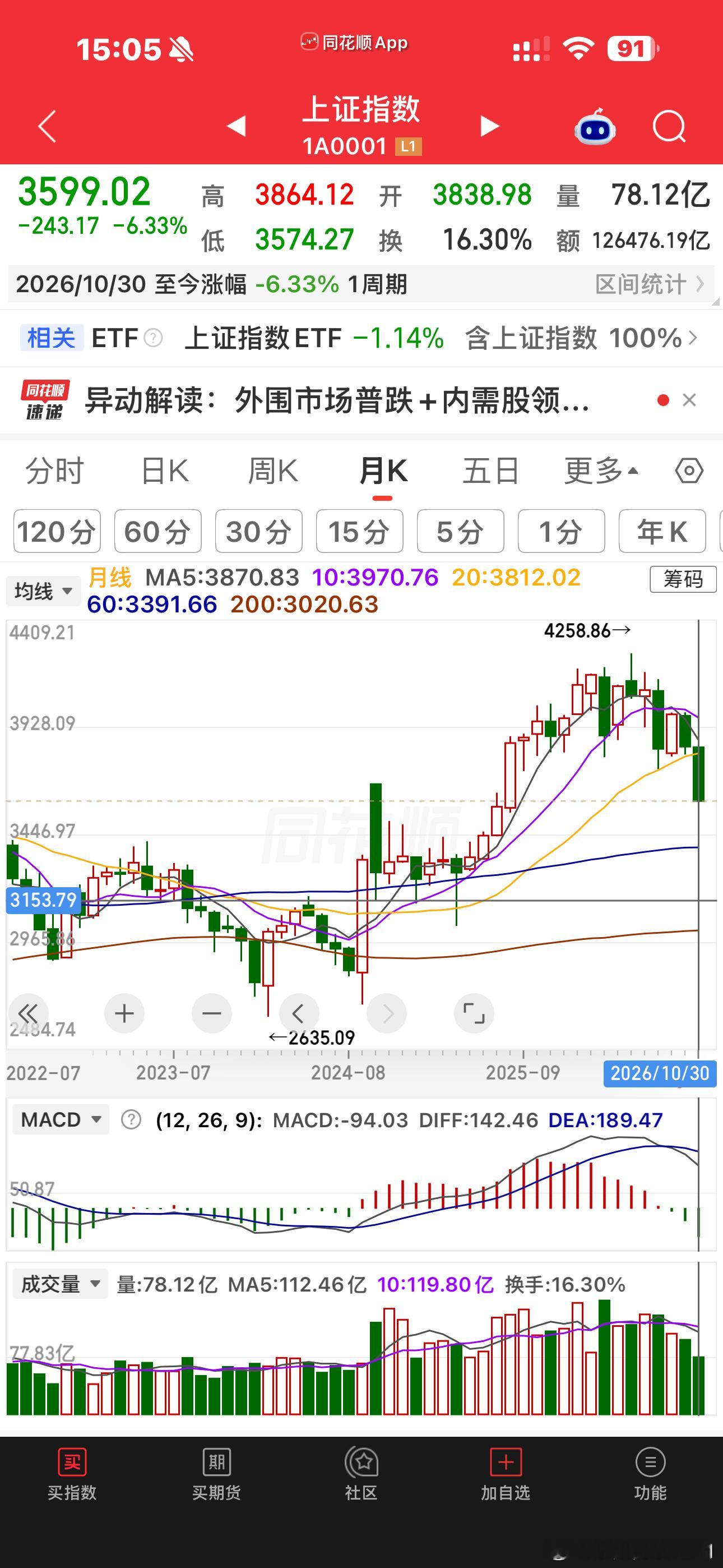Switch to 分时 tab

click(54, 471)
